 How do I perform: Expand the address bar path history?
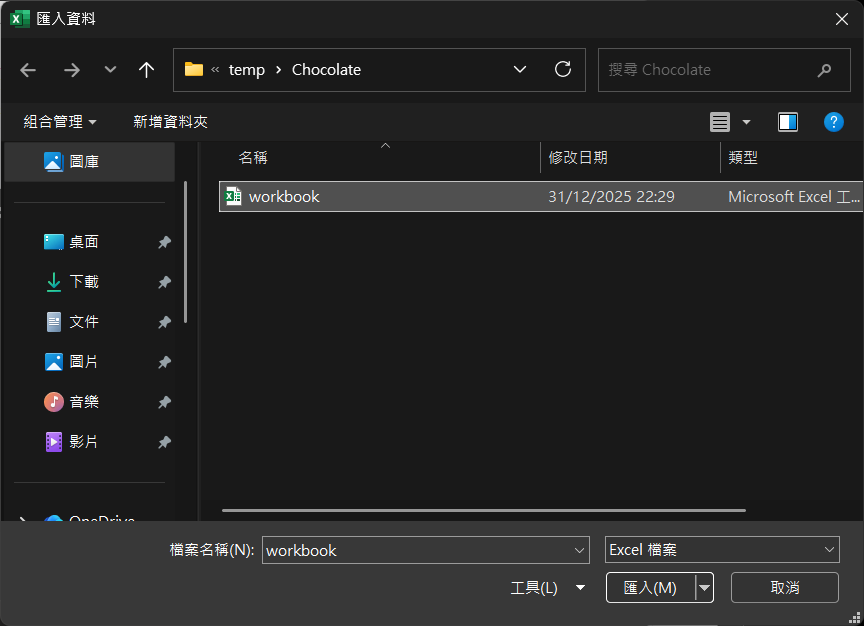coord(520,70)
